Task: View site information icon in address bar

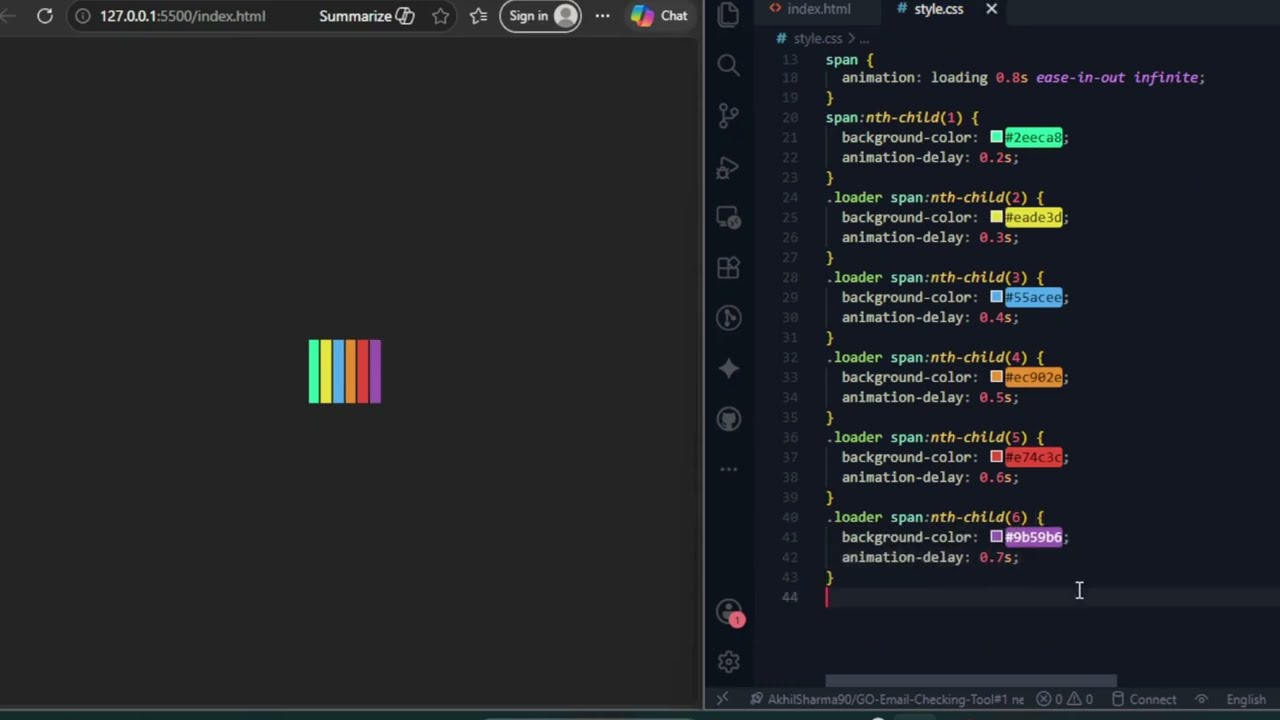Action: tap(83, 16)
